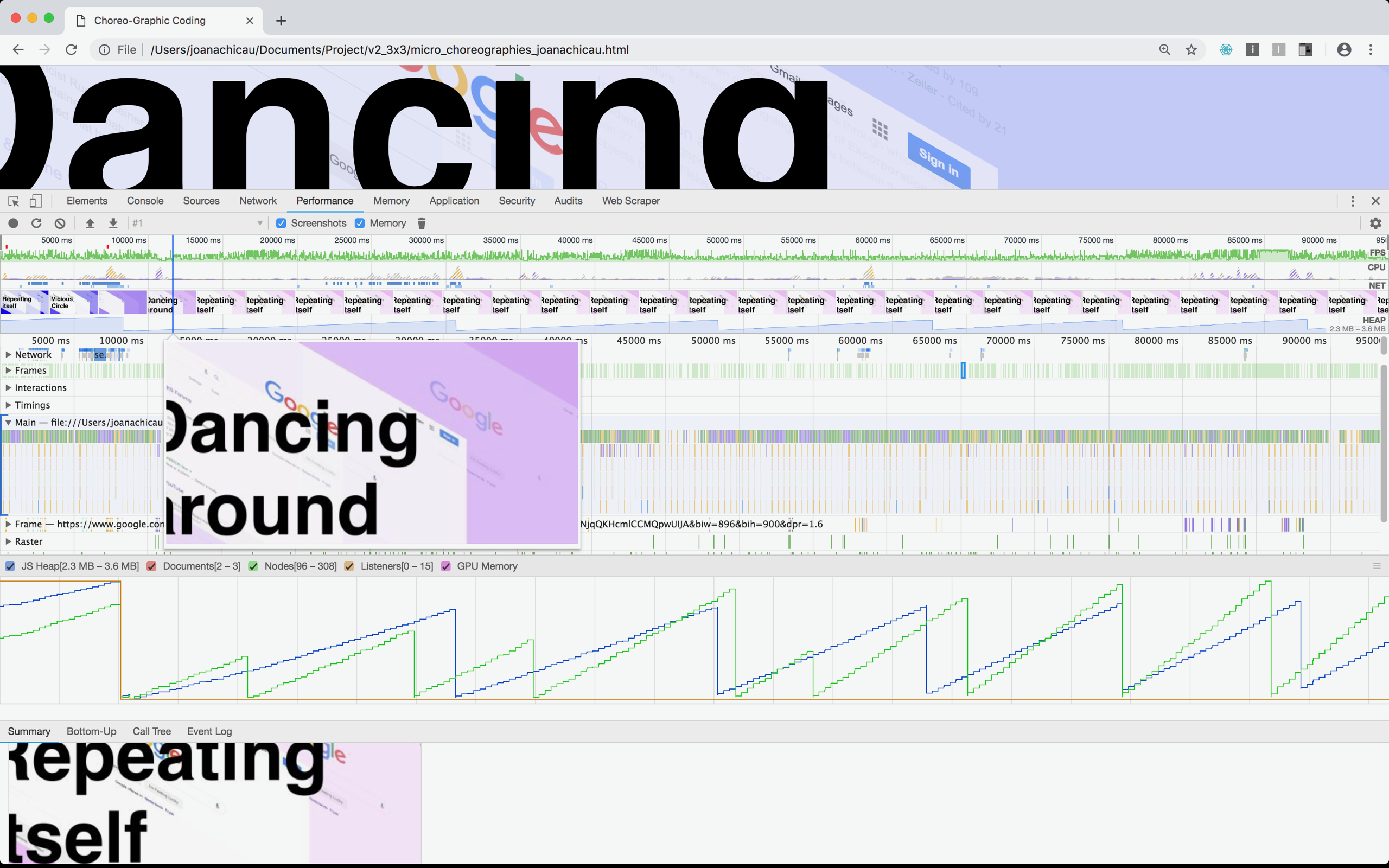Open the Event Log tab
Screen dimensions: 1389x868
209,731
